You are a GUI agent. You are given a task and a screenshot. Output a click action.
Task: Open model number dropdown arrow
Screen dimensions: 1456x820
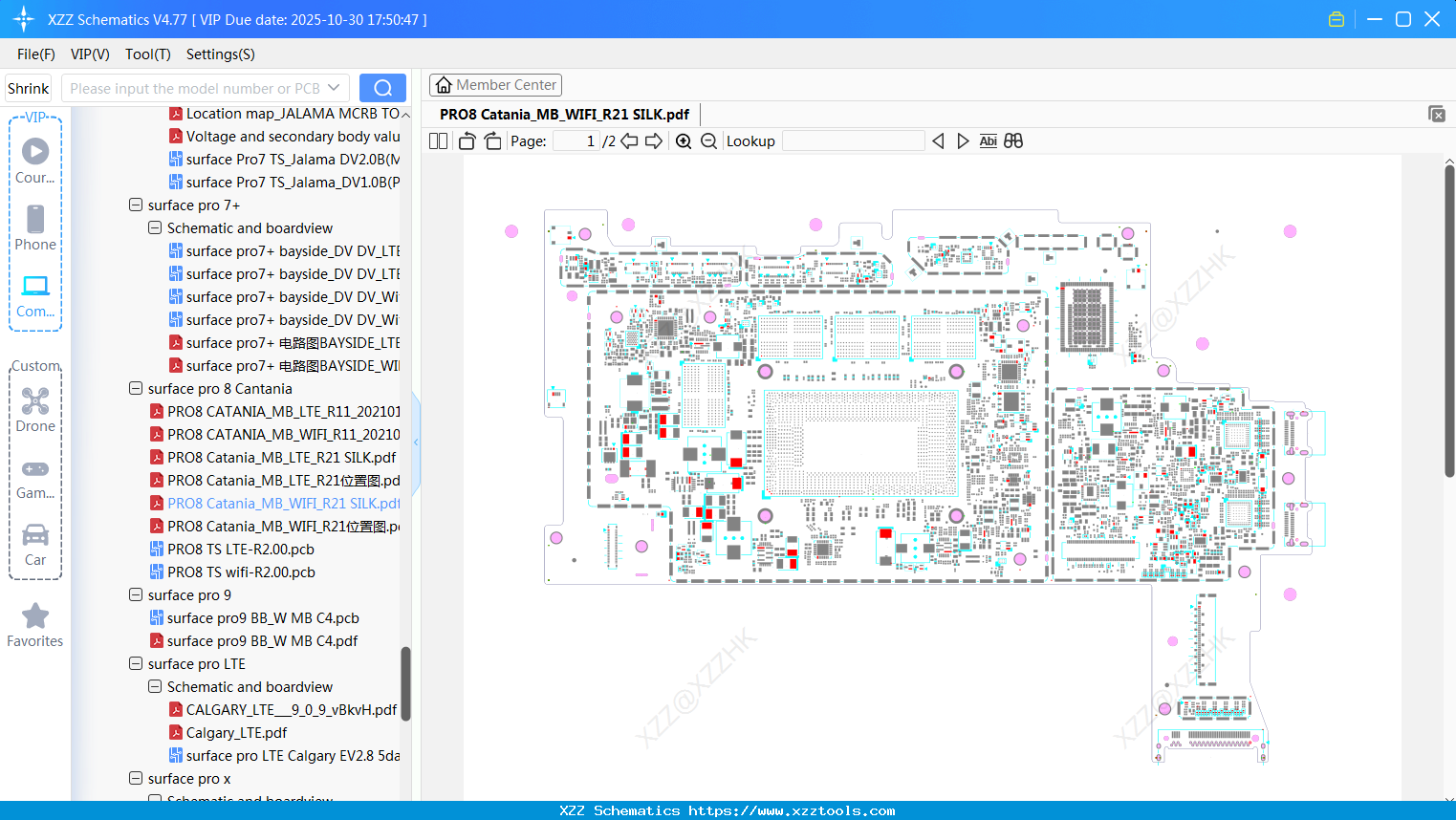[x=334, y=88]
